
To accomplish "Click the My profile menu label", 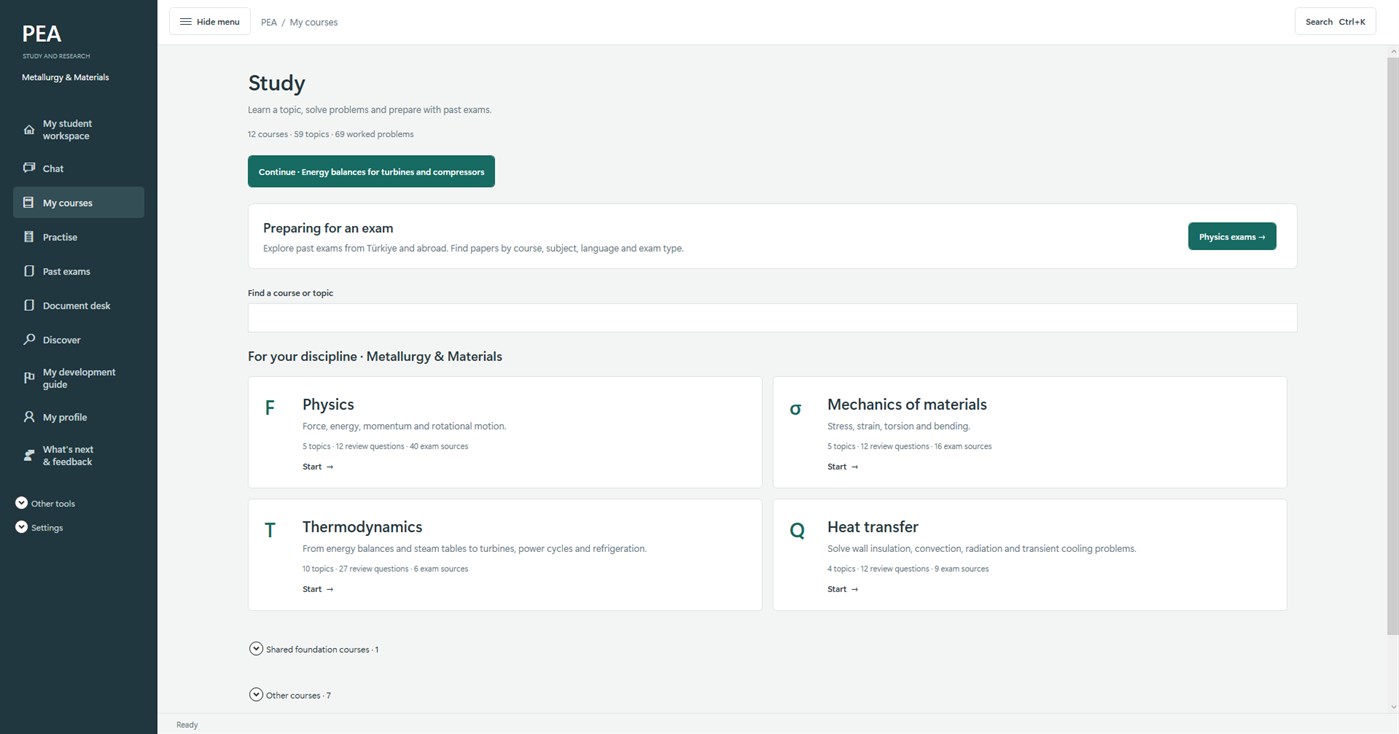I will [65, 417].
